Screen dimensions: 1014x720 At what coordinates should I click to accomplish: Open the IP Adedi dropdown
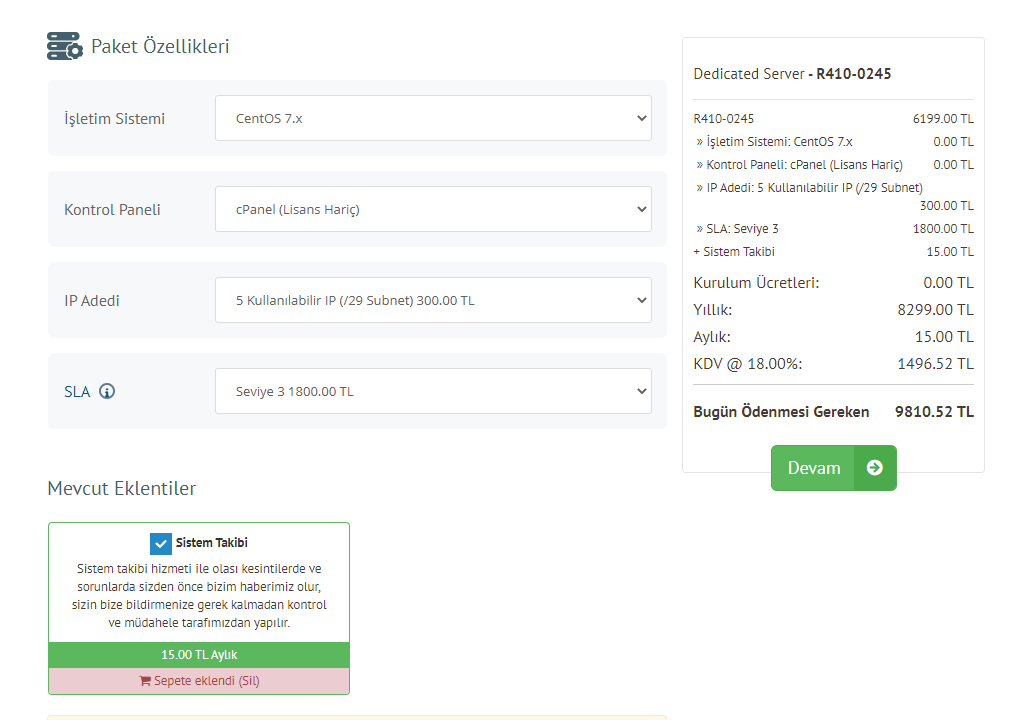click(433, 300)
